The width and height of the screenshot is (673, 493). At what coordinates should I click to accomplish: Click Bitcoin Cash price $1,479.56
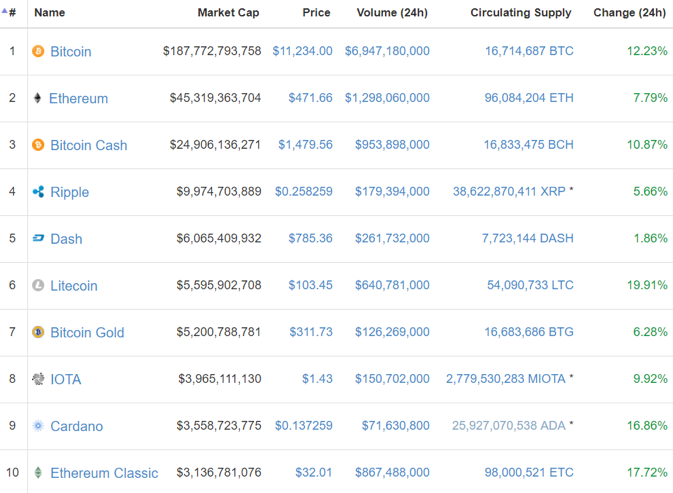coord(306,145)
